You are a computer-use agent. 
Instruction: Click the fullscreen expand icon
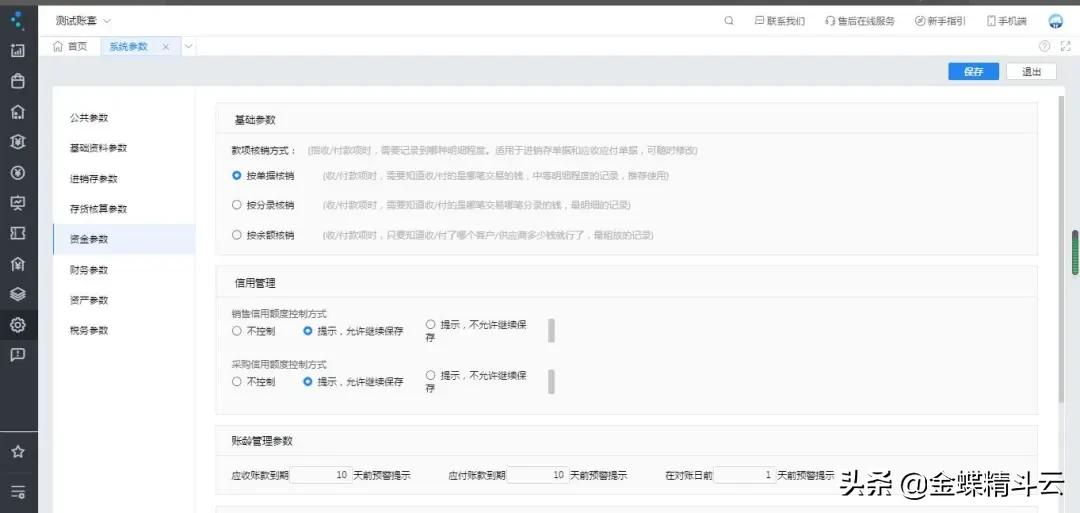[1066, 46]
